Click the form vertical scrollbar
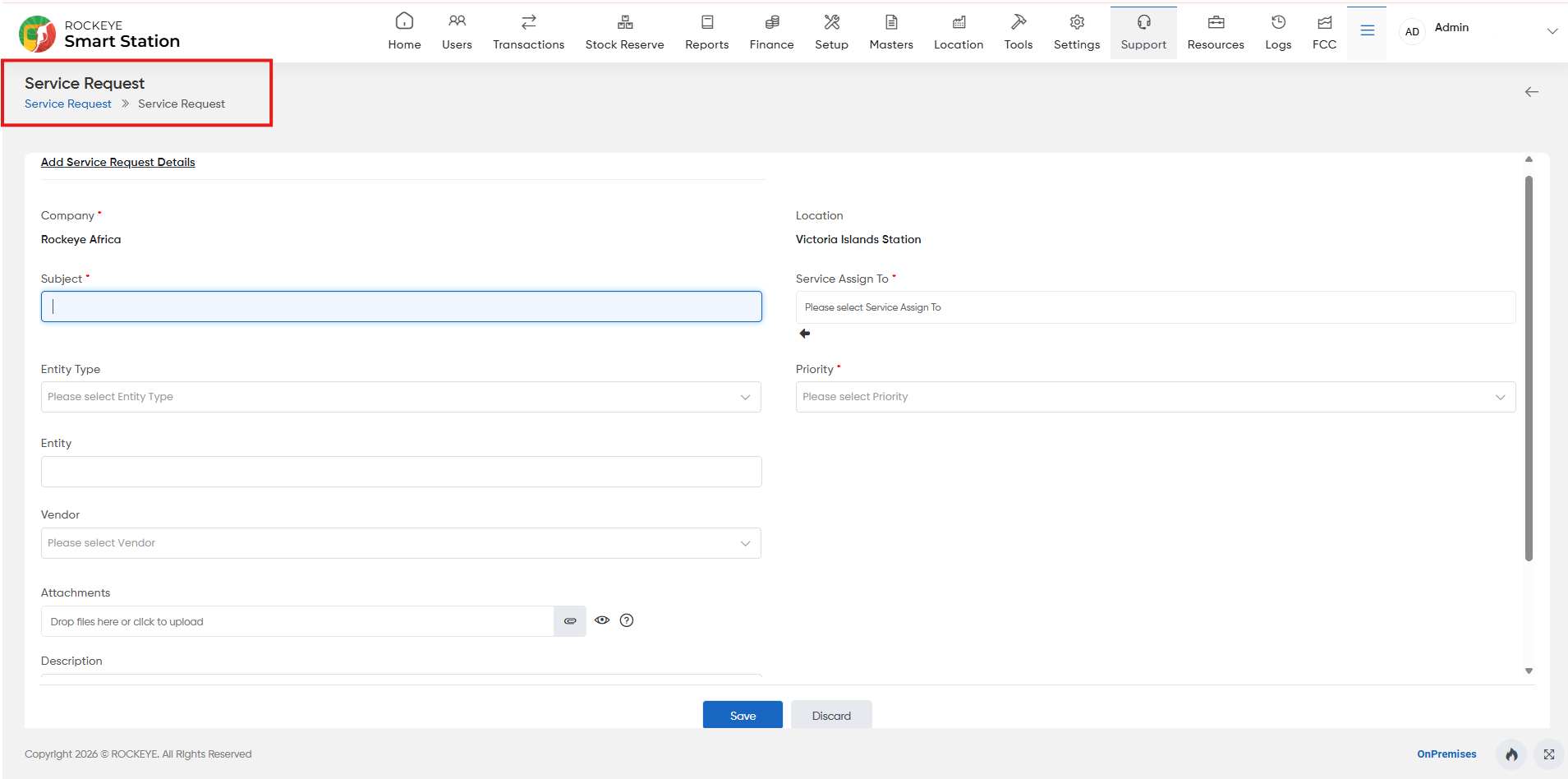 pos(1529,368)
